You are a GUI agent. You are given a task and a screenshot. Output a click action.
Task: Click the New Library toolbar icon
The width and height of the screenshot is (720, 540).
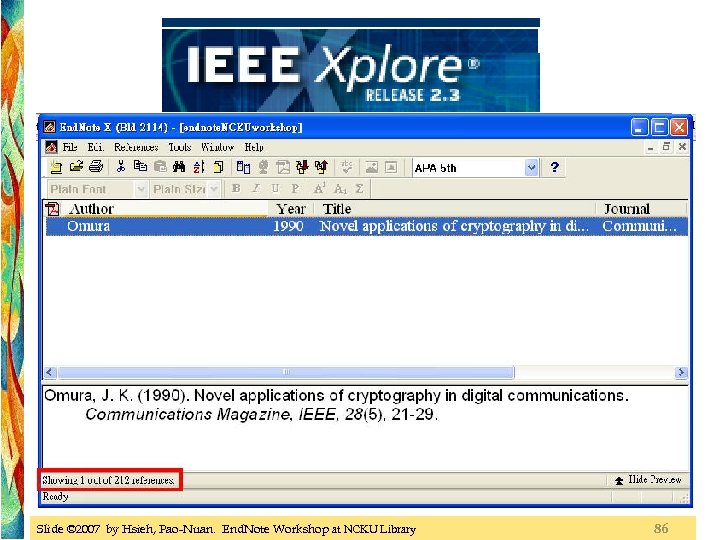56,167
